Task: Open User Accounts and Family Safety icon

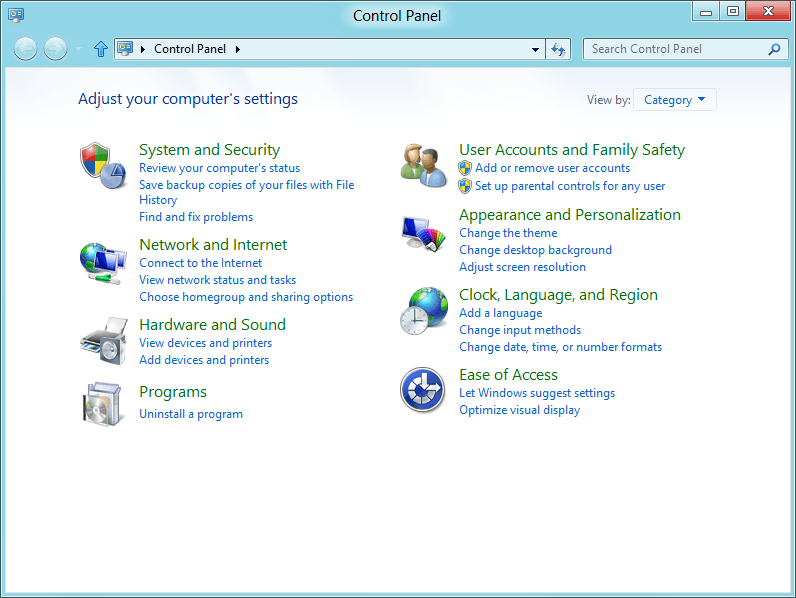Action: [x=423, y=164]
